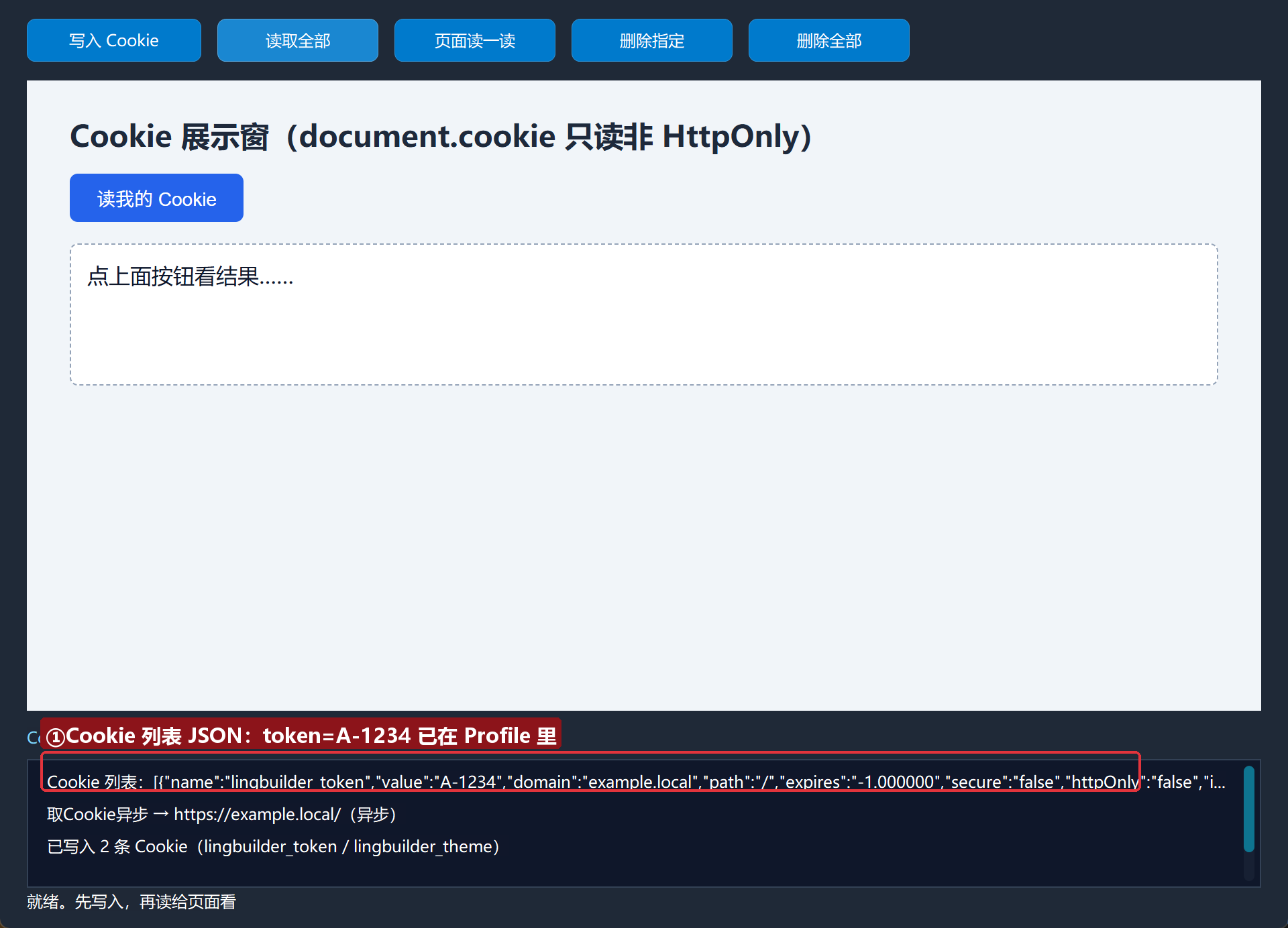Open 页面读一读 action
The image size is (1288, 928).
point(475,40)
